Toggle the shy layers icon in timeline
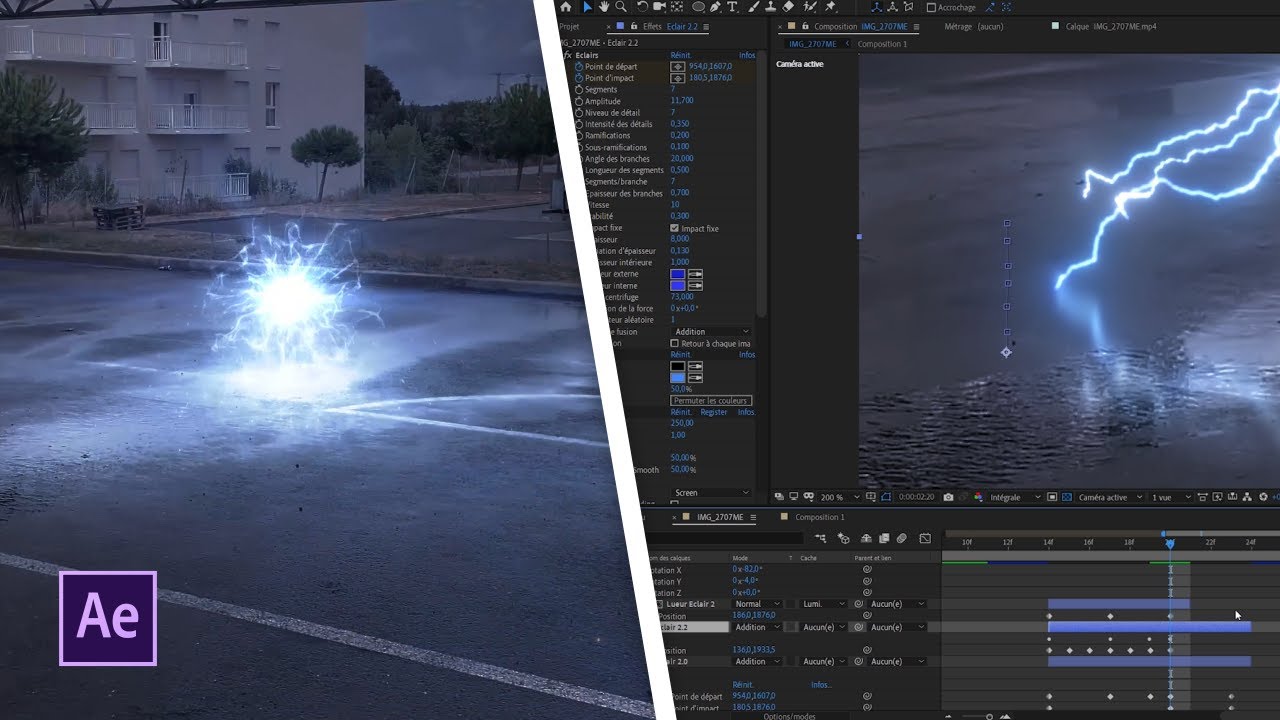Image resolution: width=1280 pixels, height=720 pixels. (x=866, y=538)
